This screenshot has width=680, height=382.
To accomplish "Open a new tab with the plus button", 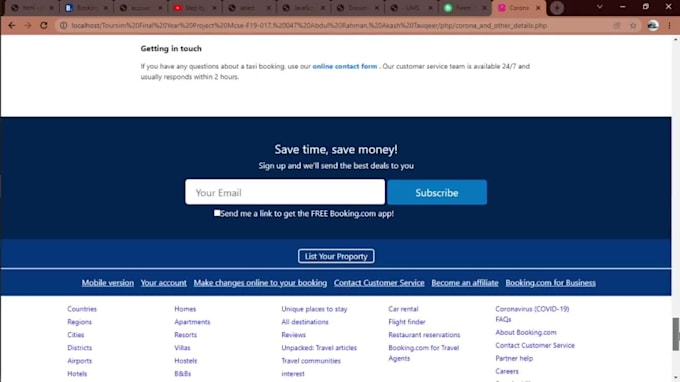I will [x=557, y=8].
